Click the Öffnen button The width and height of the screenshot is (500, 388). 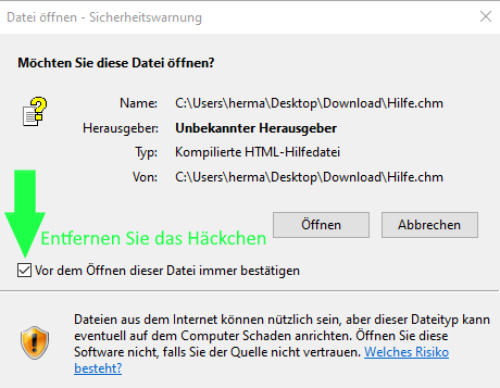321,225
